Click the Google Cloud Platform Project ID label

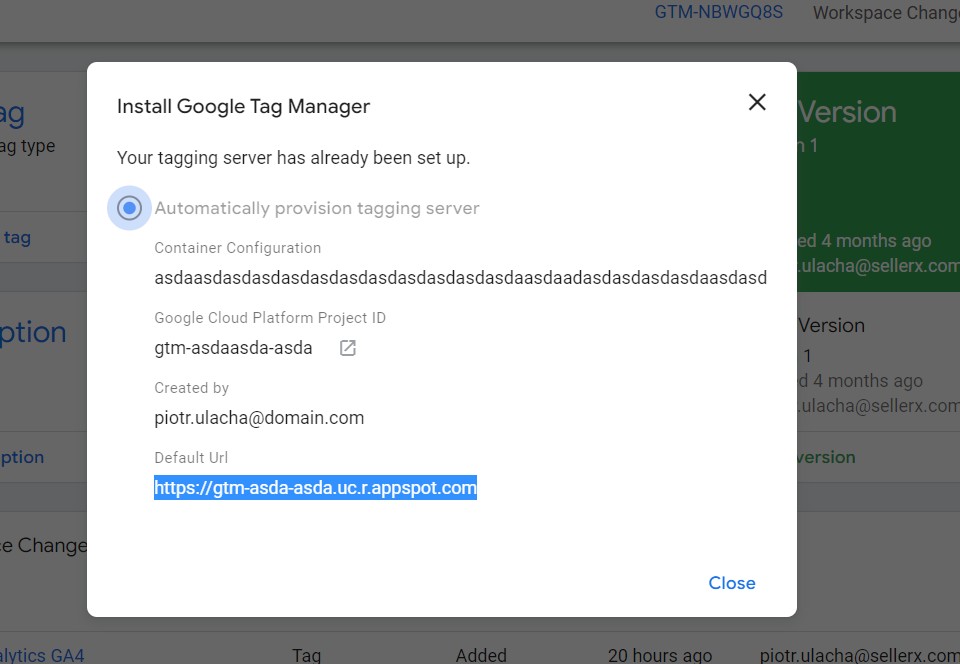point(270,318)
